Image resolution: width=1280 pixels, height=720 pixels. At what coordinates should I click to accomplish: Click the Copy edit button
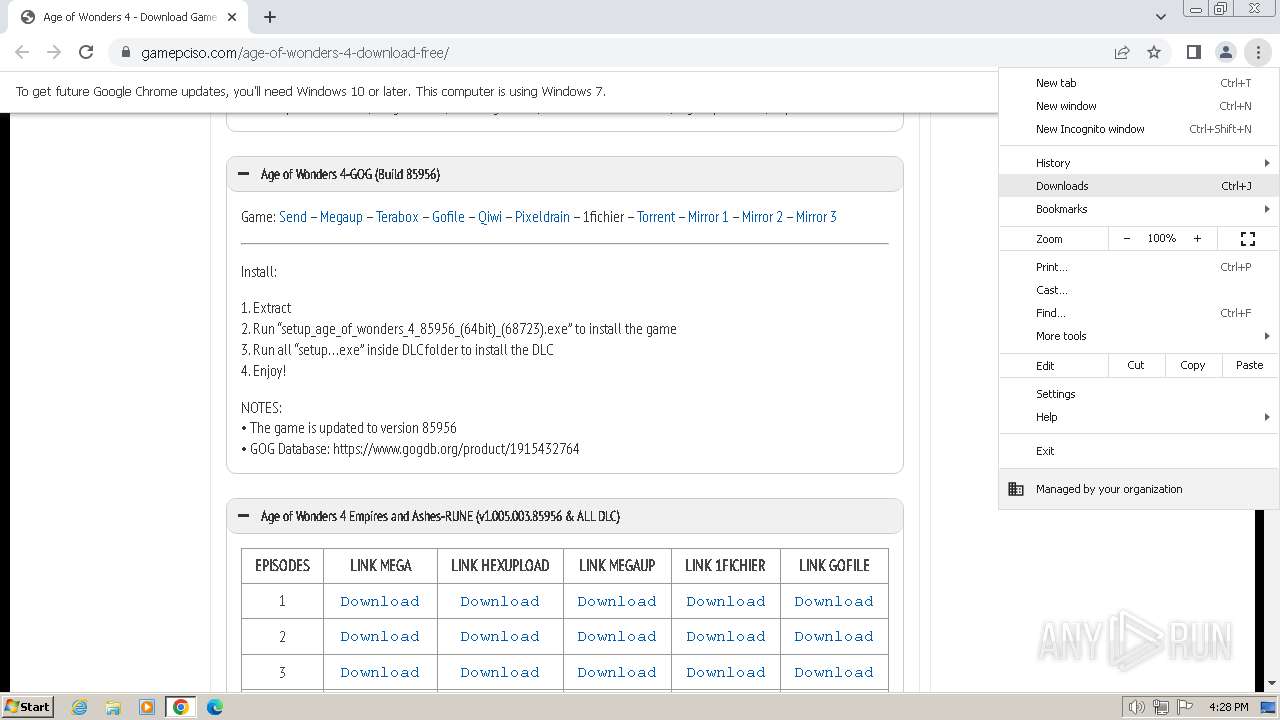(1193, 365)
